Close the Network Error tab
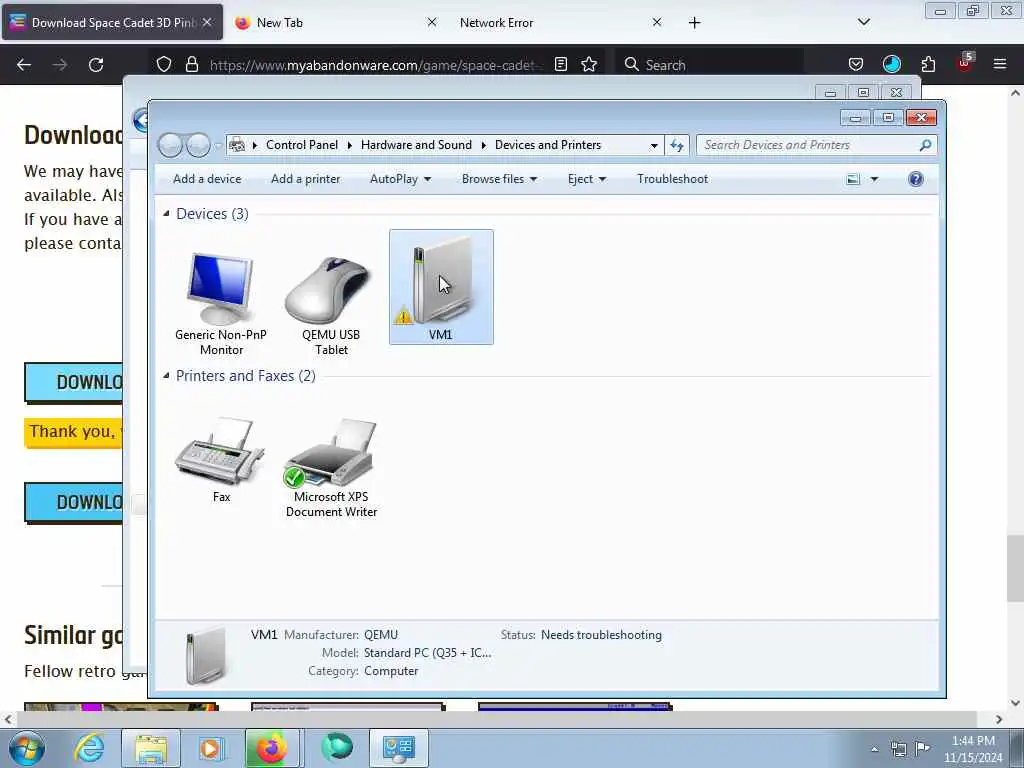This screenshot has width=1024, height=768. click(x=656, y=22)
